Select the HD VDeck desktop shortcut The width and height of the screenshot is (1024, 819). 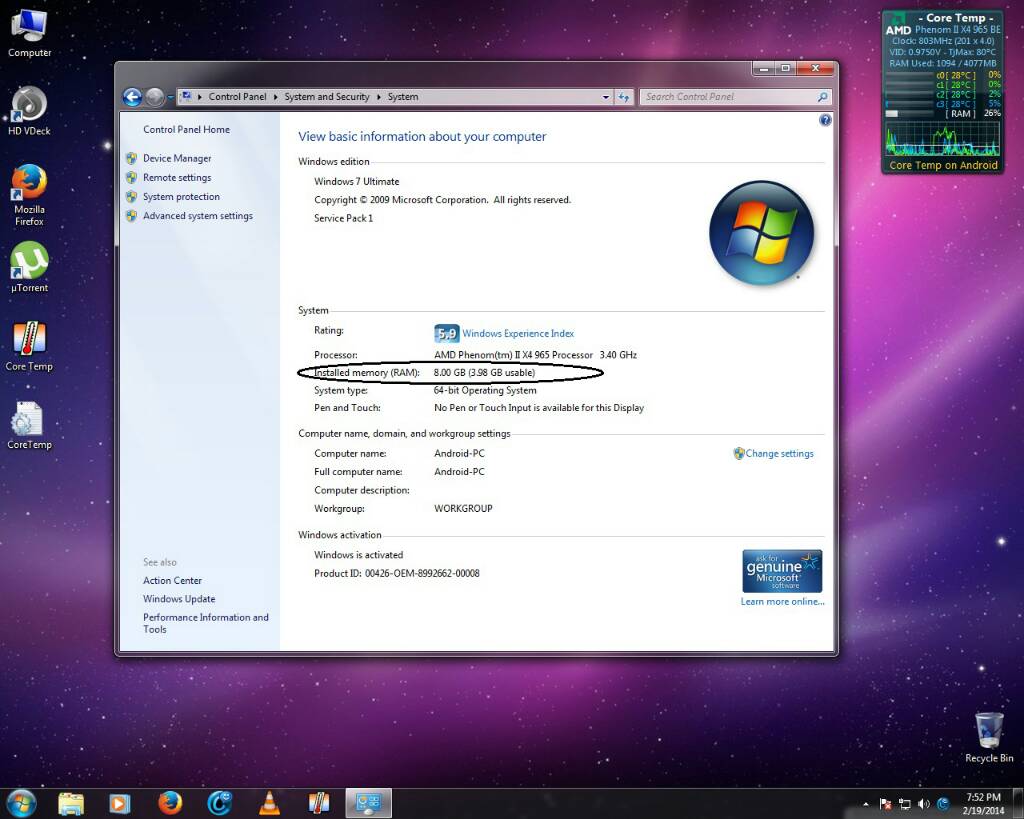[x=29, y=111]
